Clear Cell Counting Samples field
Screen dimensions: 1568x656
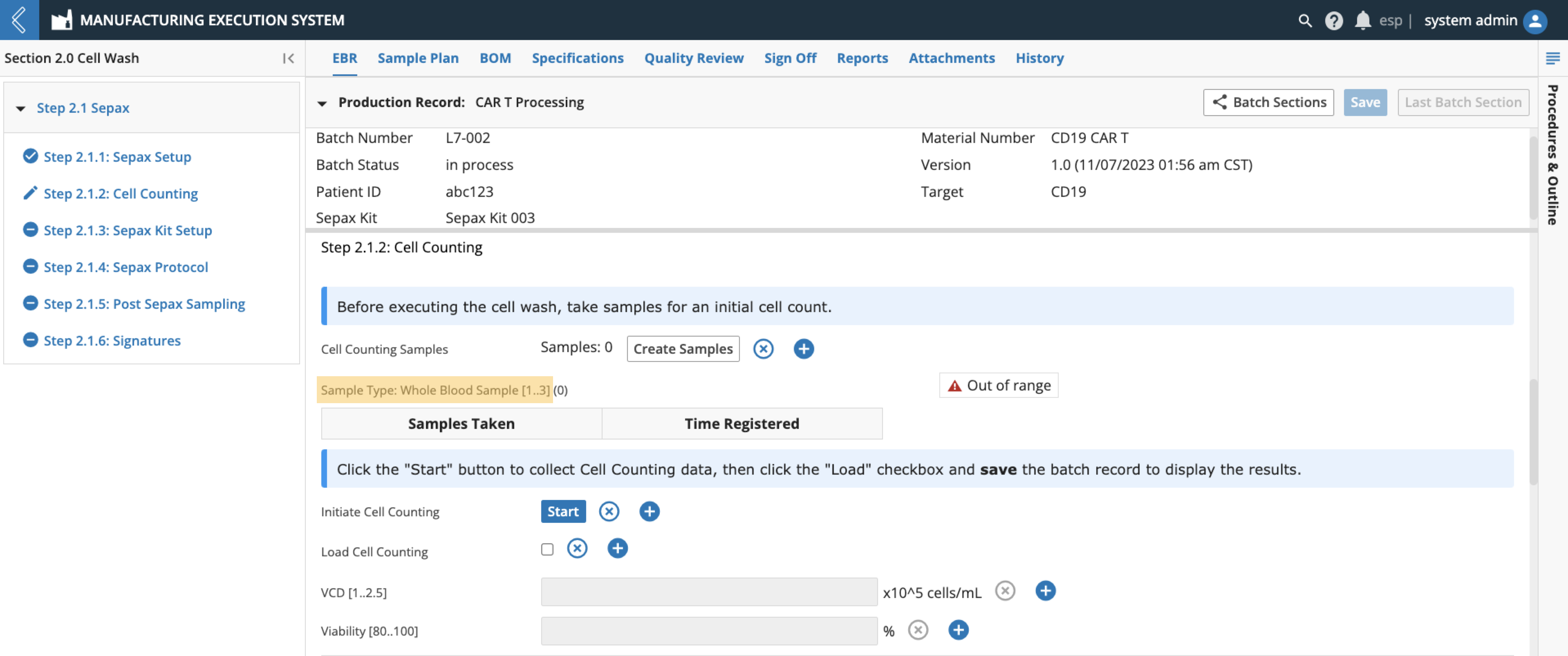click(763, 349)
